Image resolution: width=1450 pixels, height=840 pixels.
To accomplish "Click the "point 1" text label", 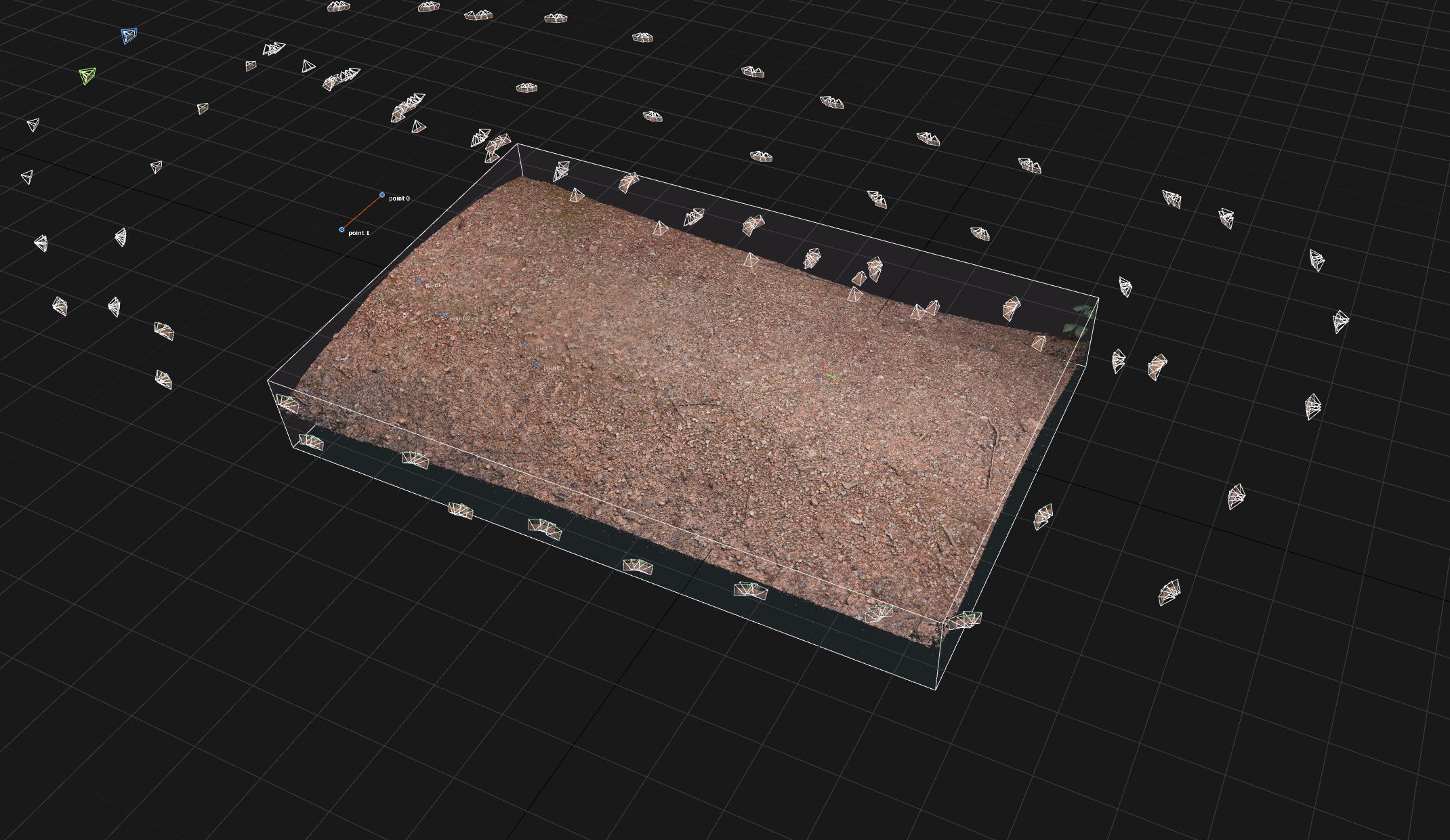I will coord(358,233).
